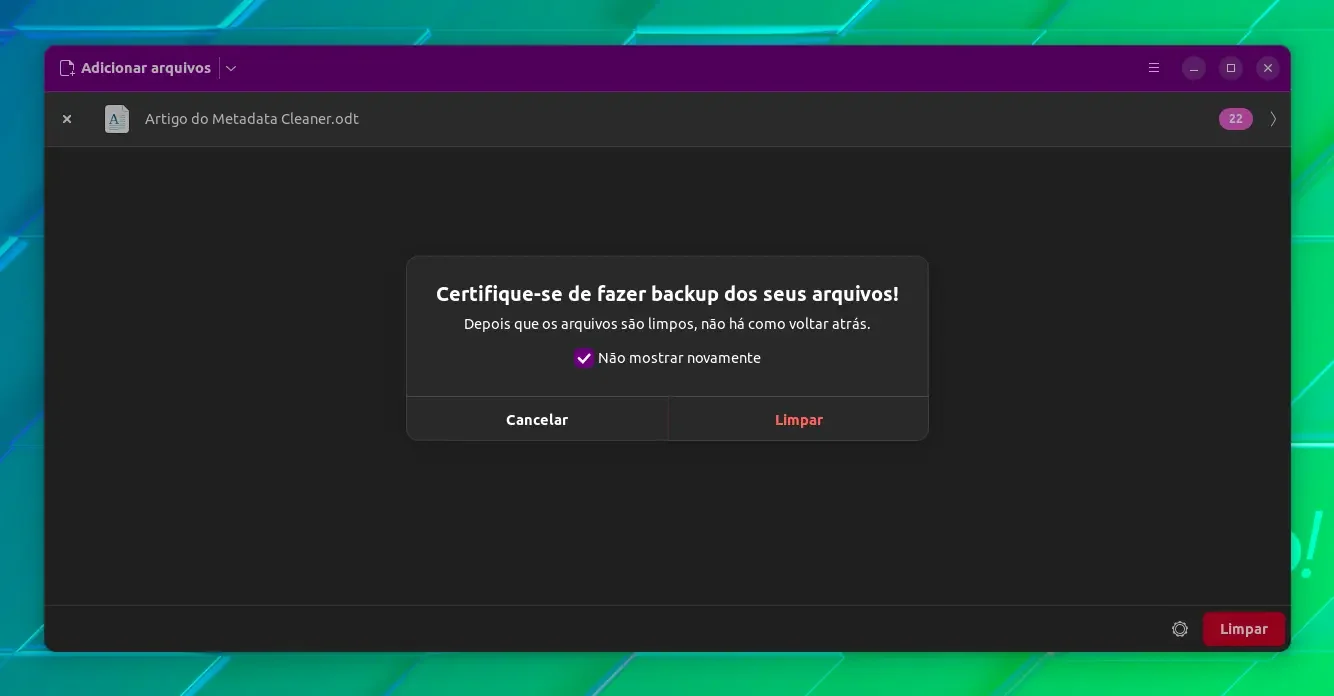This screenshot has height=696, width=1334.
Task: Uncheck Não mostrar novamente checkbox
Action: pyautogui.click(x=584, y=358)
